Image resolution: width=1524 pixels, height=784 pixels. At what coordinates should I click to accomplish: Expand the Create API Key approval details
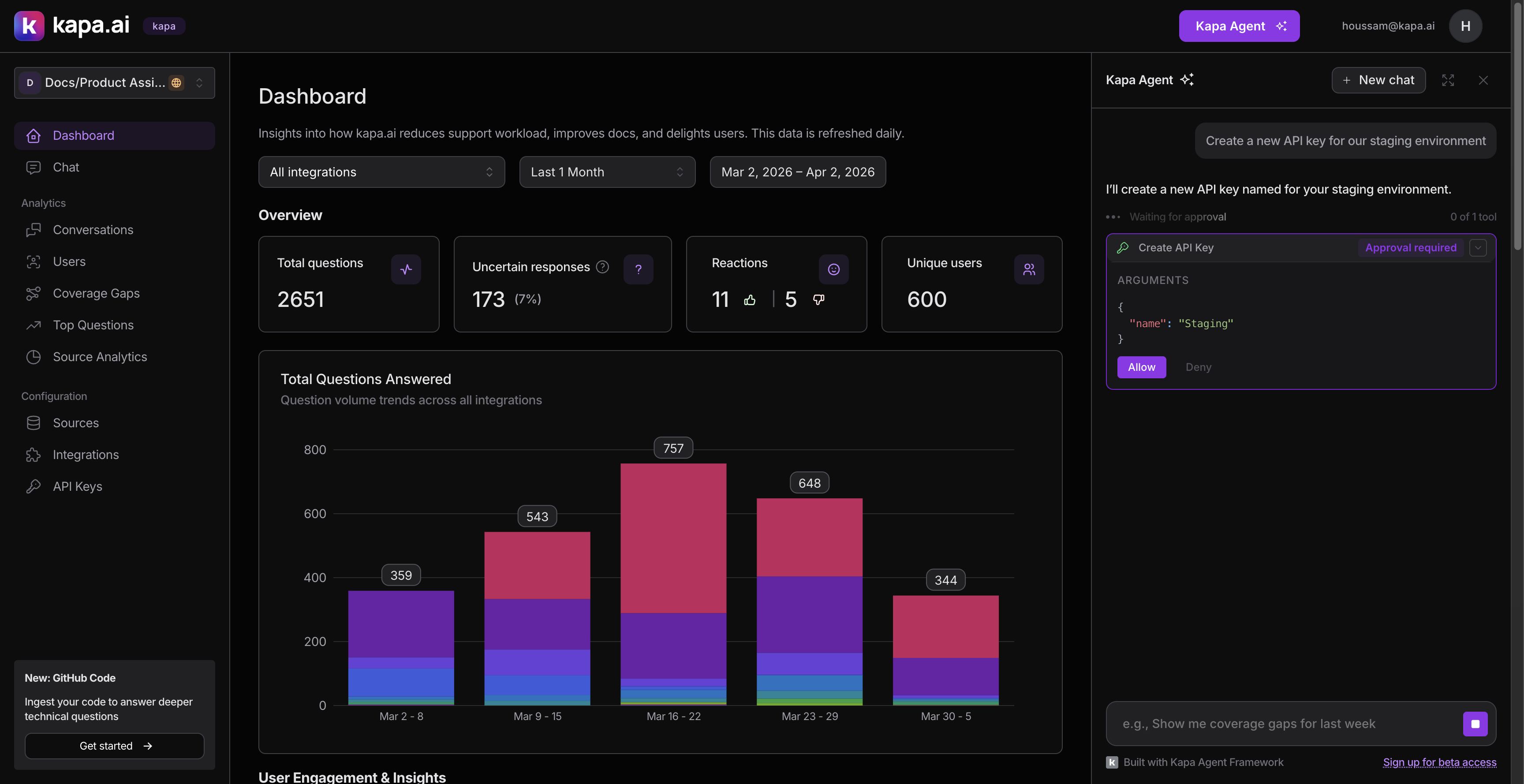coord(1478,247)
